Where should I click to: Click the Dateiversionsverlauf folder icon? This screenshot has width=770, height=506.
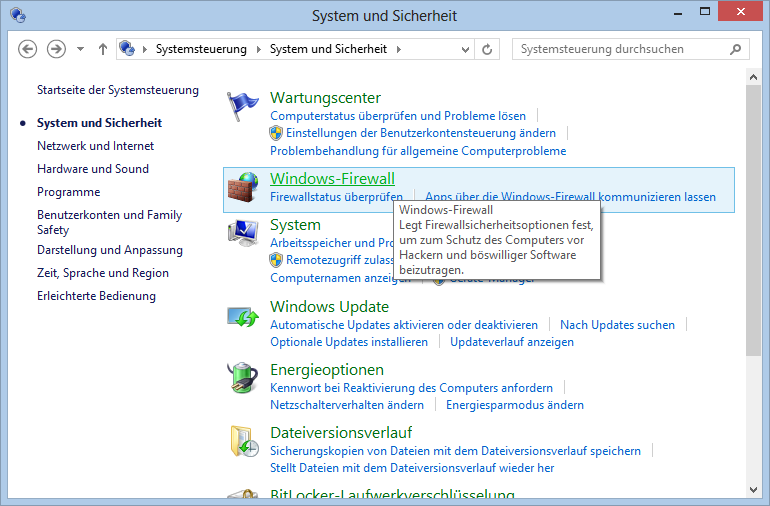tap(244, 441)
